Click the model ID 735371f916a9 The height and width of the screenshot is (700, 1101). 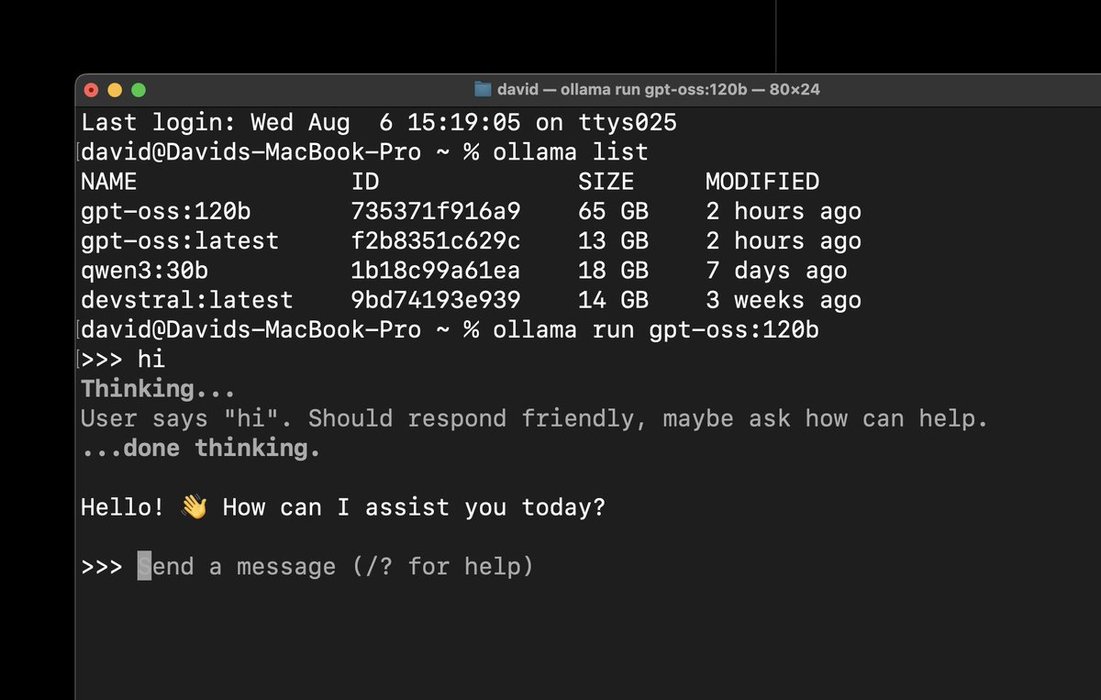[436, 212]
